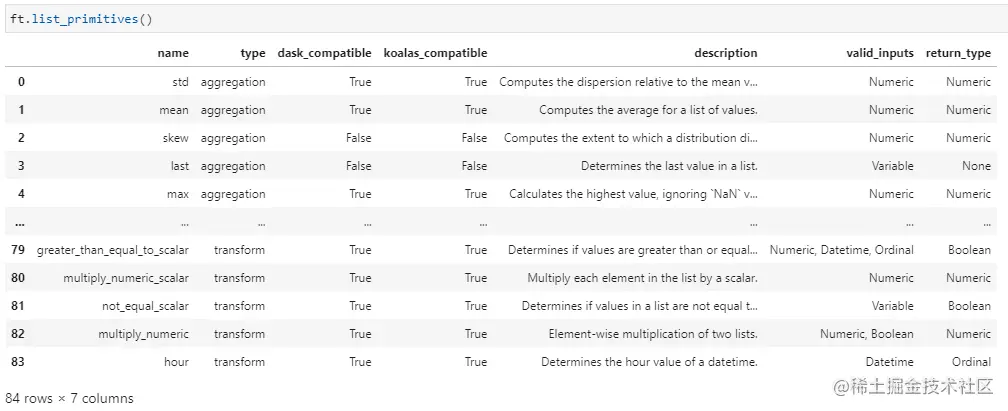1008x411 pixels.
Task: Select the 'std' name cell
Action: [x=179, y=82]
